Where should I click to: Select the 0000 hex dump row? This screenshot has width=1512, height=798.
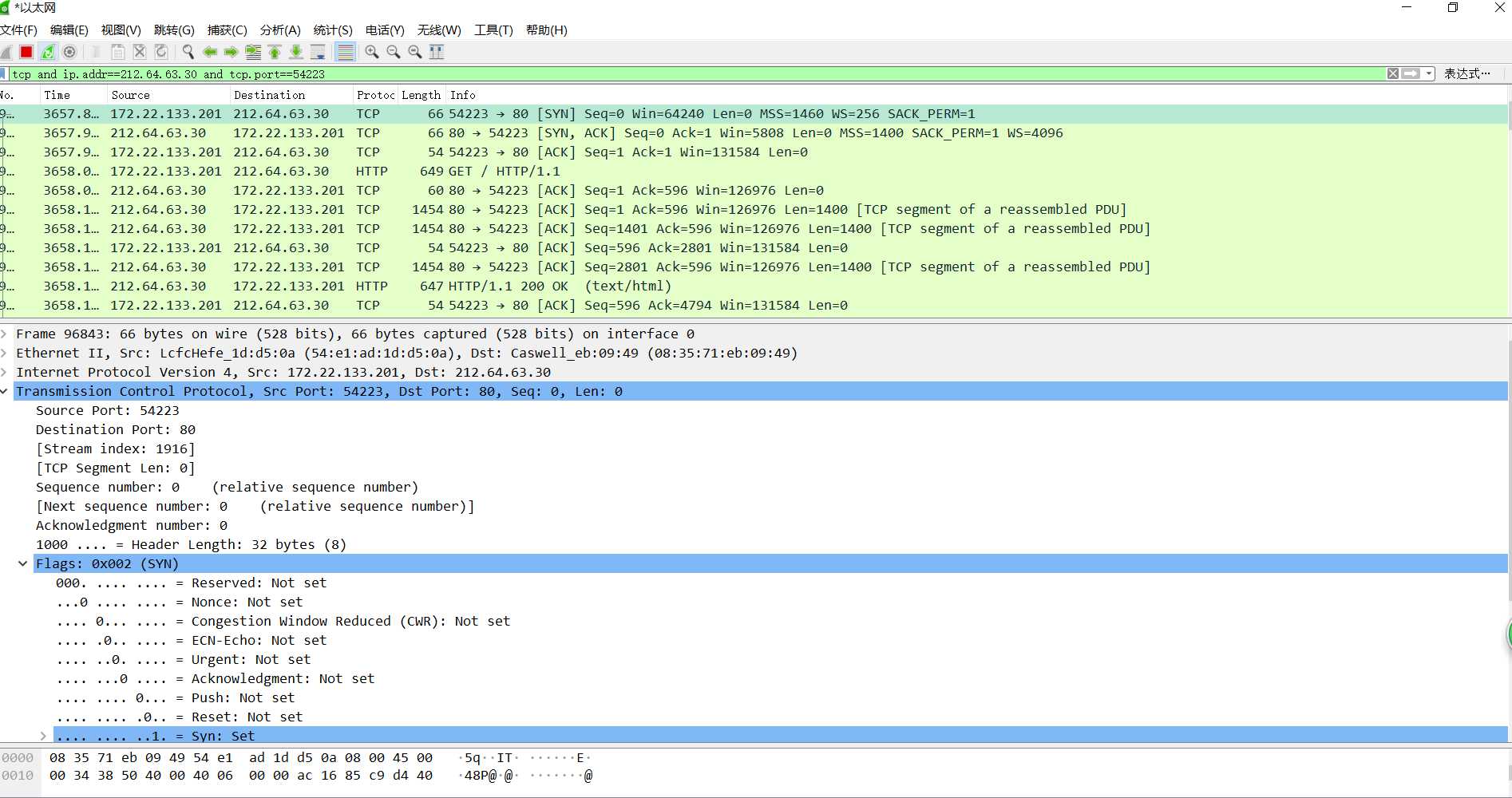tap(295, 757)
